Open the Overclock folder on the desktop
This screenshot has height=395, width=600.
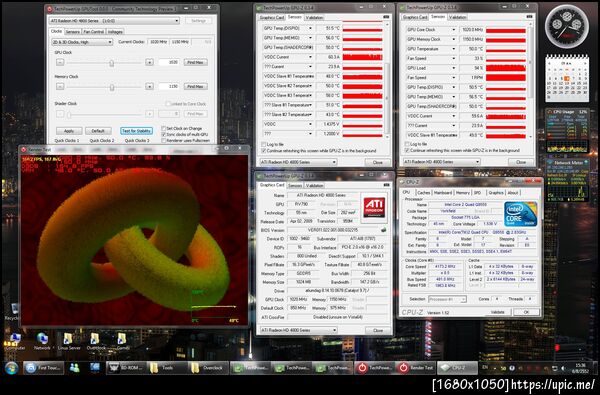[x=96, y=341]
